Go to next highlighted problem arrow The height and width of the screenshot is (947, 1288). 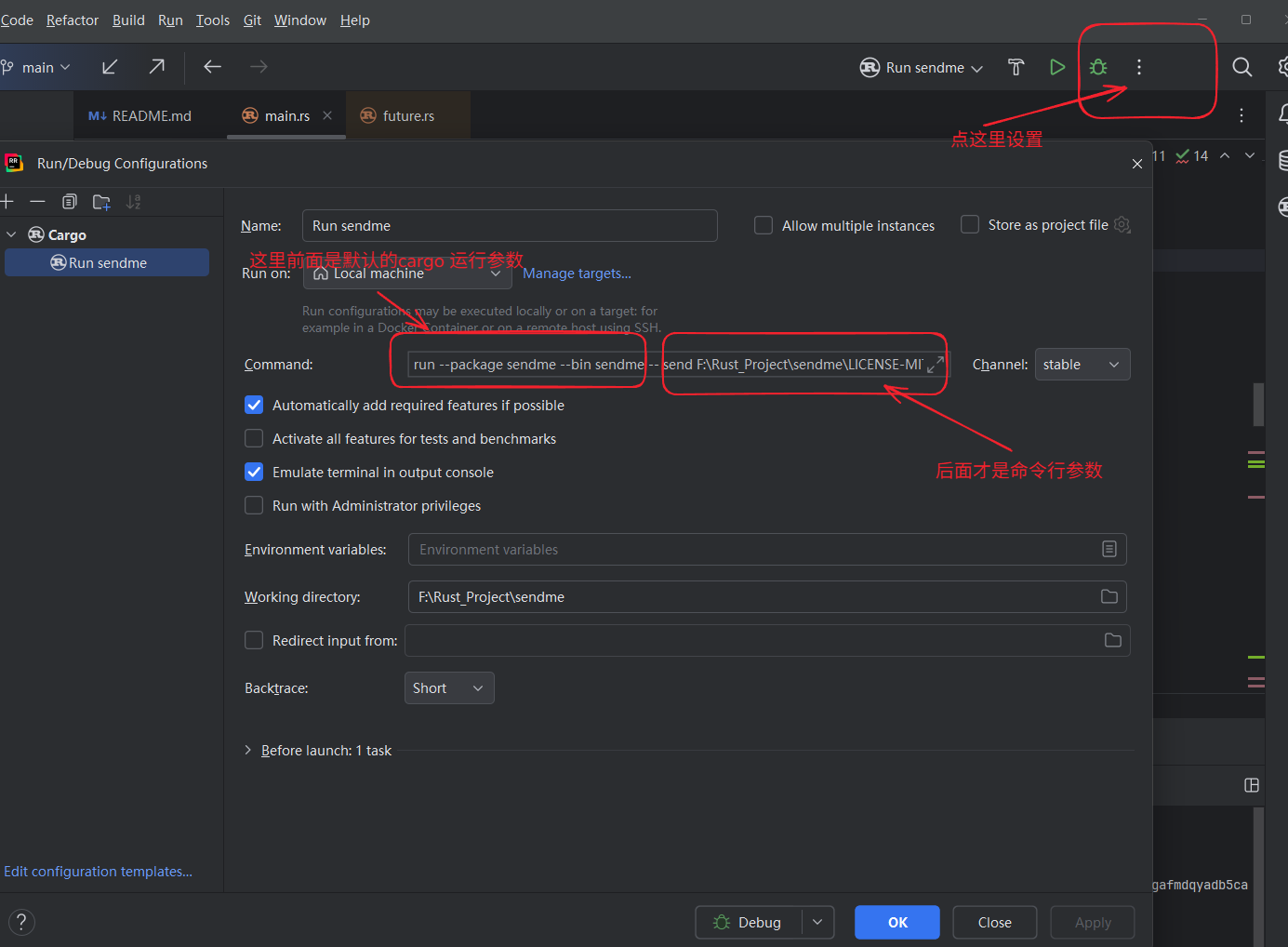[1250, 155]
